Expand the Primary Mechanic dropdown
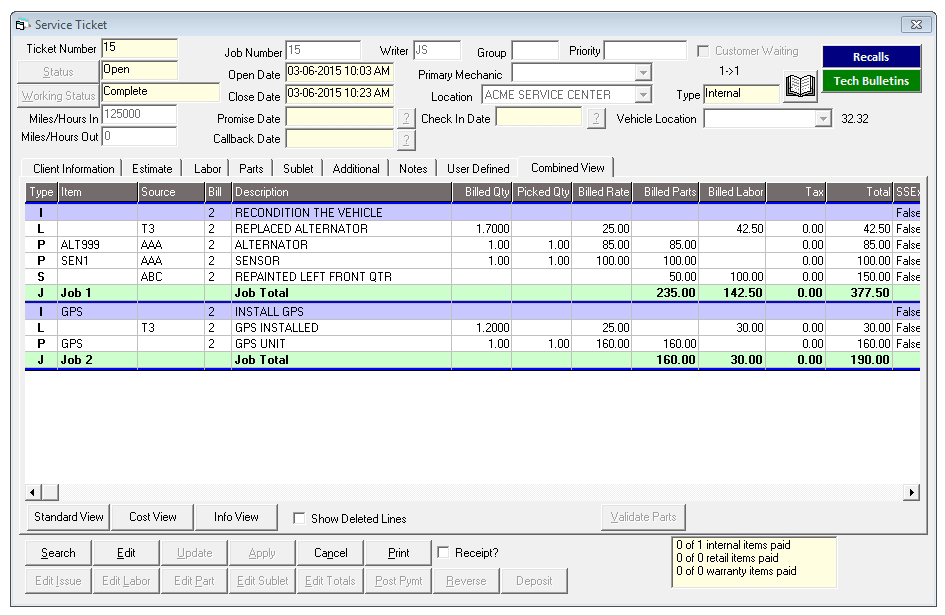This screenshot has width=945, height=615. pos(643,73)
